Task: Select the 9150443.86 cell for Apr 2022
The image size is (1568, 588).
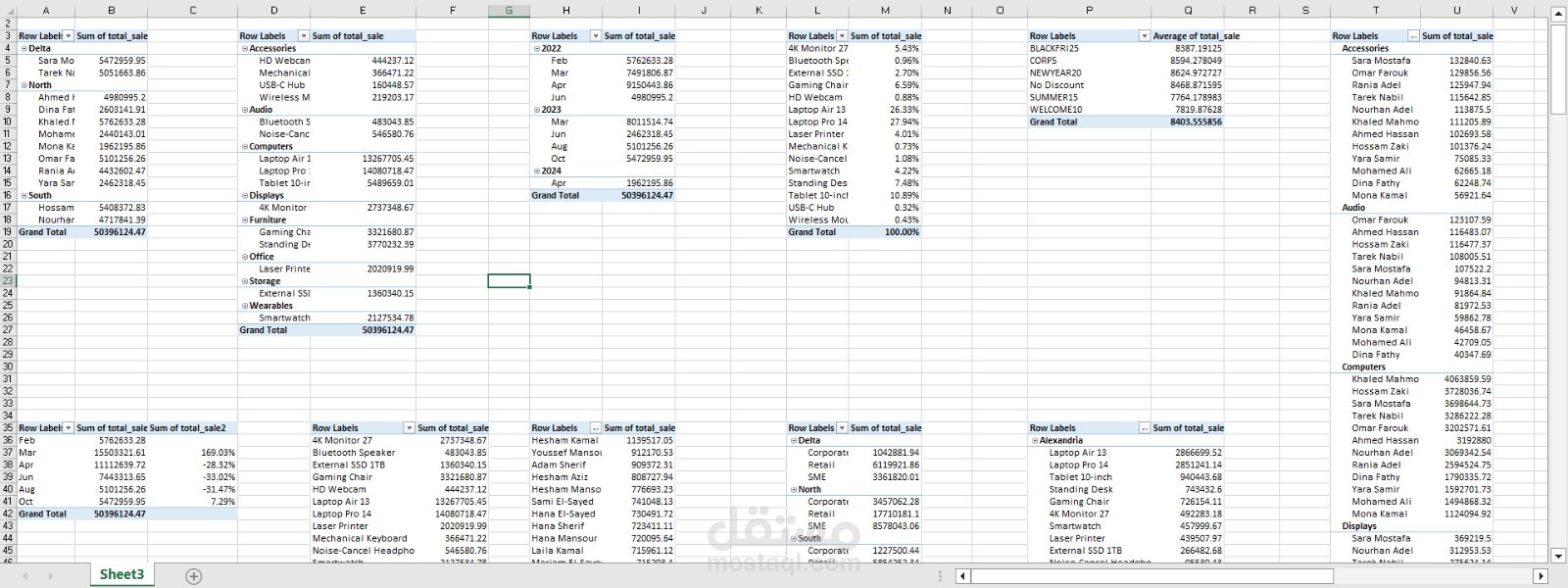Action: [638, 85]
